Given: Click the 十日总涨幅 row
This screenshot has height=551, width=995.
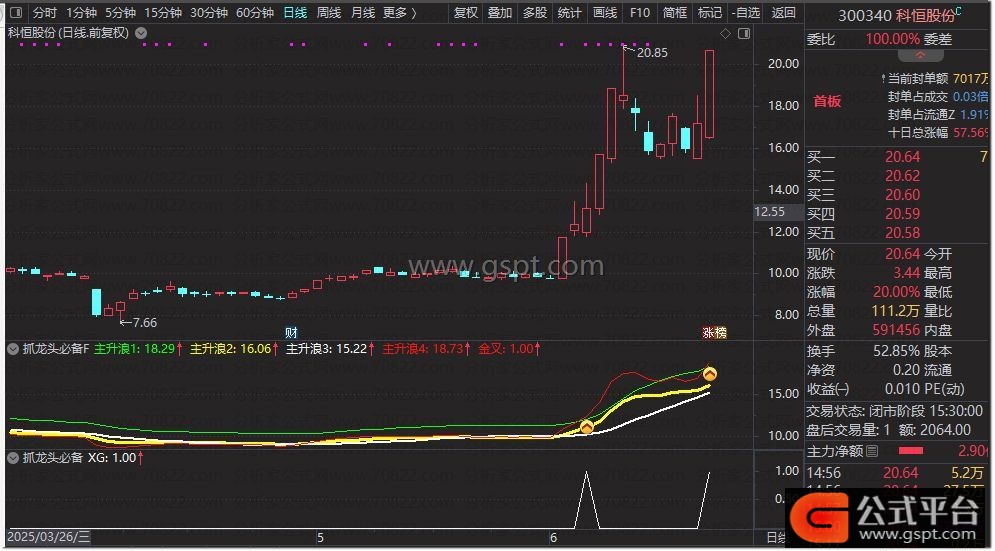Looking at the screenshot, I should point(939,133).
